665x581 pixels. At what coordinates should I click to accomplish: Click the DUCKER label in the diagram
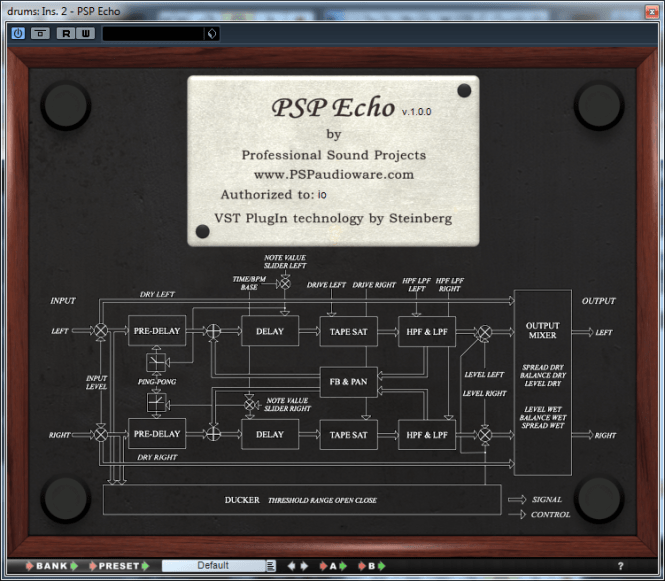pos(242,500)
